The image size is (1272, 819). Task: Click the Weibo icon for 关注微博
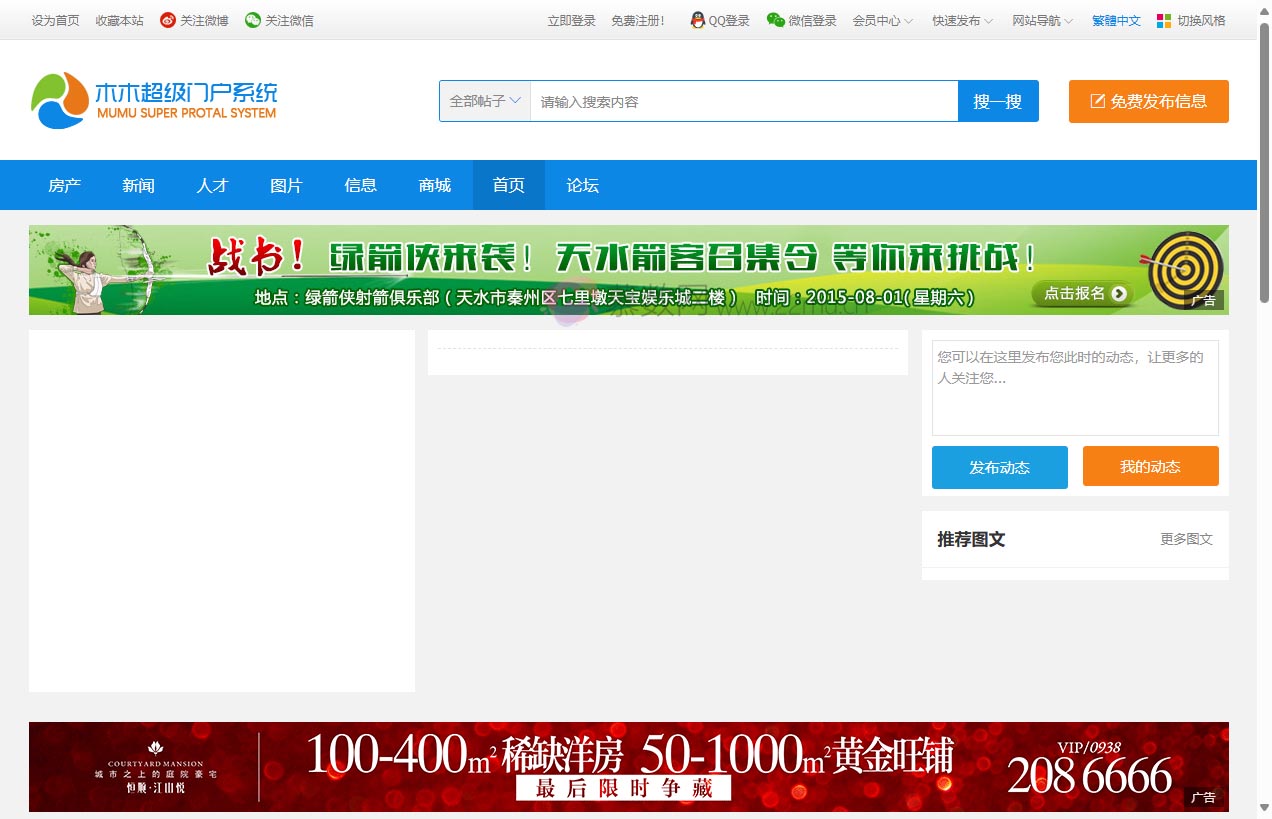[x=168, y=20]
